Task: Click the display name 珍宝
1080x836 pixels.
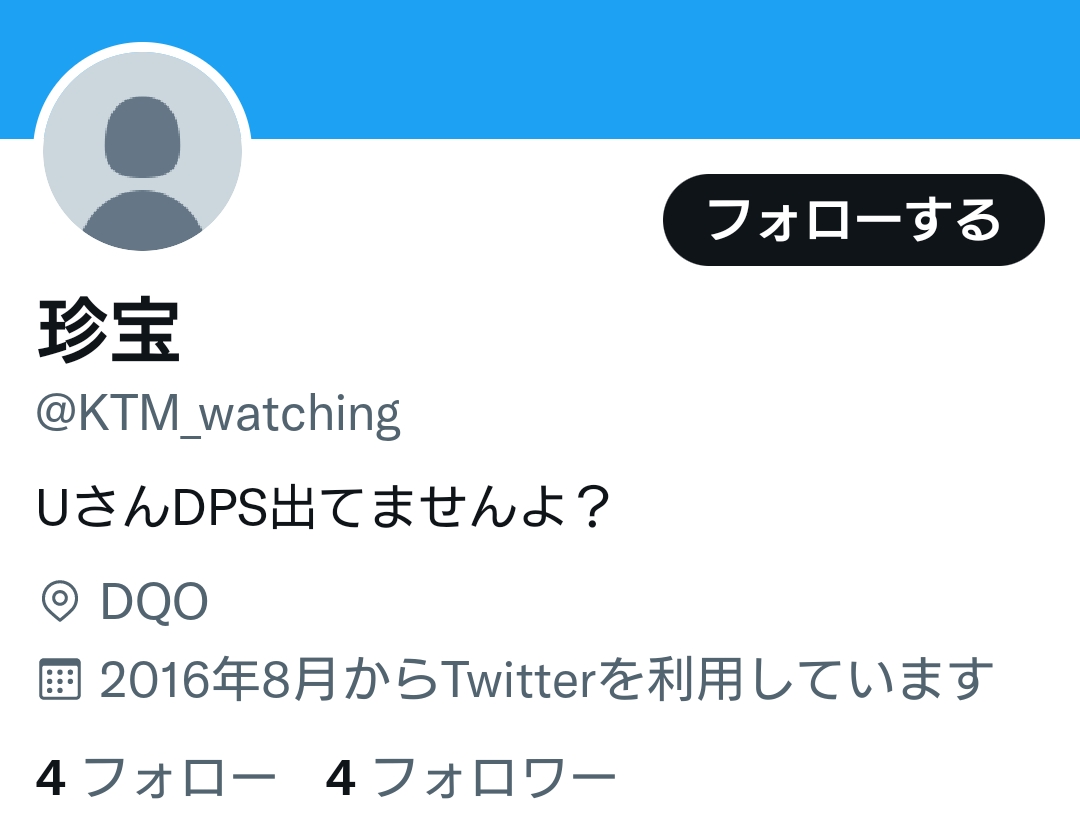Action: [x=109, y=331]
